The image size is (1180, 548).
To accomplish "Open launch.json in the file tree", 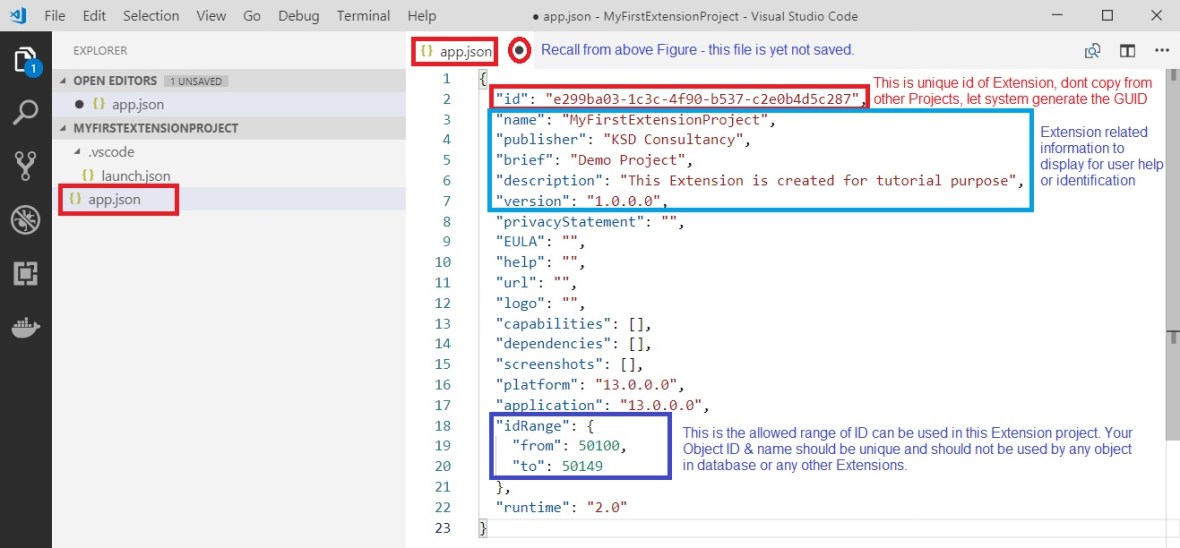I will coord(135,176).
